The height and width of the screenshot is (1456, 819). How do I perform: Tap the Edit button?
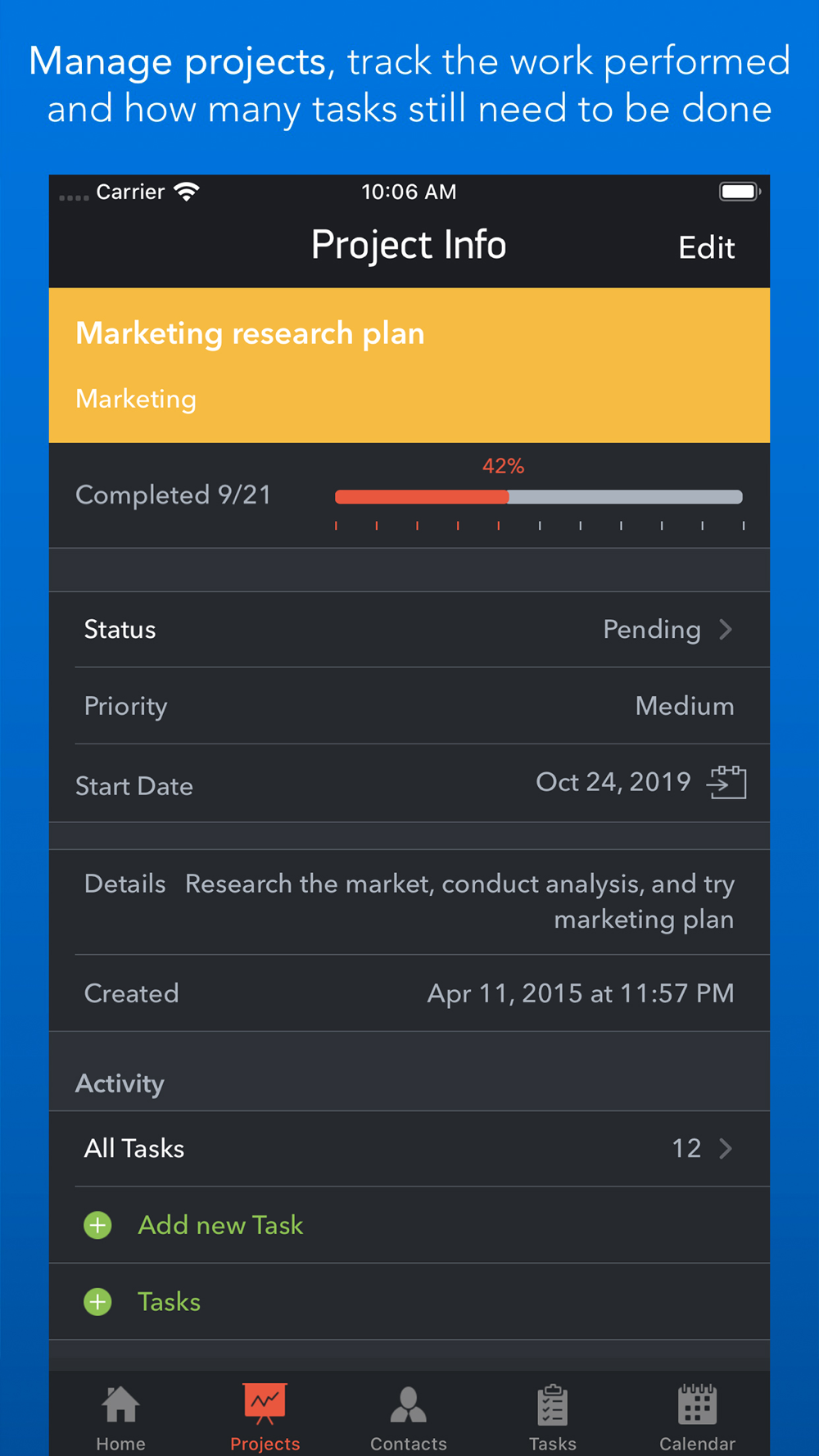tap(706, 247)
